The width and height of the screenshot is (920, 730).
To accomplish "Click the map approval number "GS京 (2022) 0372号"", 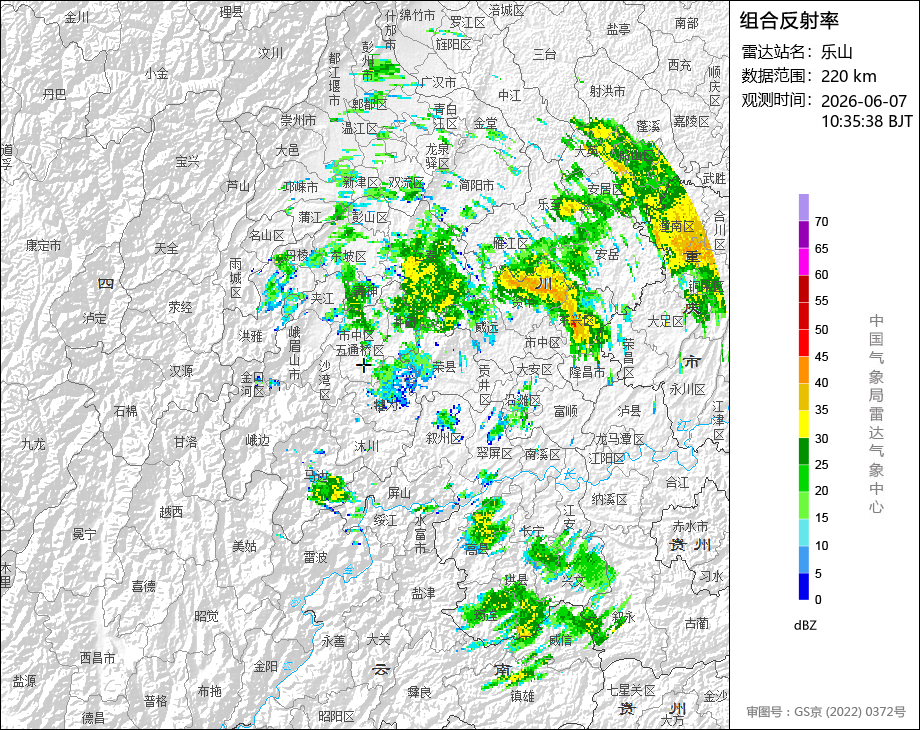I will pos(850,712).
